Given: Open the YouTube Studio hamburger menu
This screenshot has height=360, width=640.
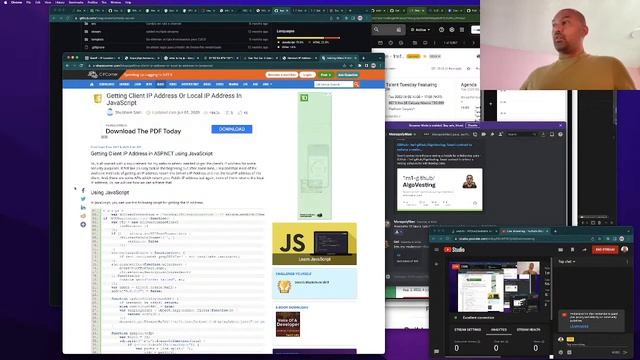Looking at the screenshot, I should pyautogui.click(x=436, y=249).
